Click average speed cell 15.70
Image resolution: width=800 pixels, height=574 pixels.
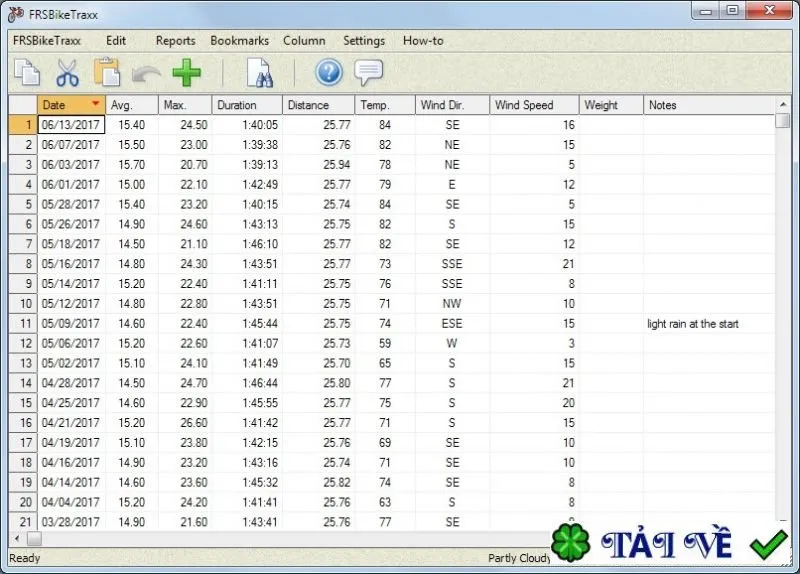[132, 164]
